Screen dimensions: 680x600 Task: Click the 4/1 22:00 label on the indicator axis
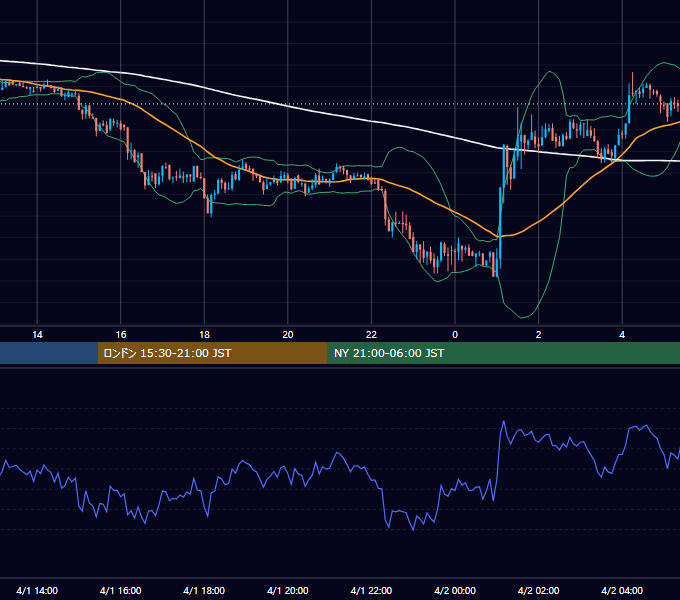click(x=371, y=590)
